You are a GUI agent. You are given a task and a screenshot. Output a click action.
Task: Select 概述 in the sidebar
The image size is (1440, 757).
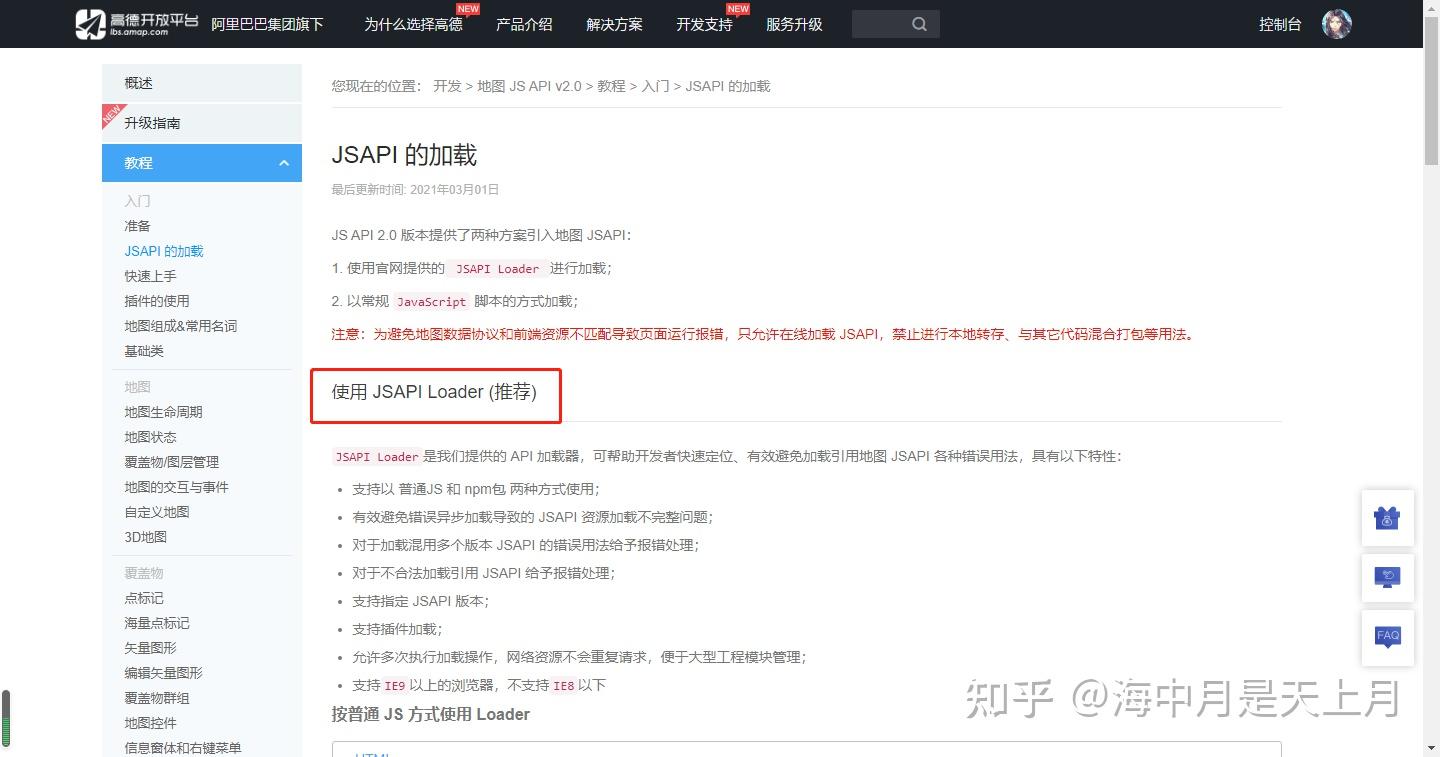tap(137, 82)
